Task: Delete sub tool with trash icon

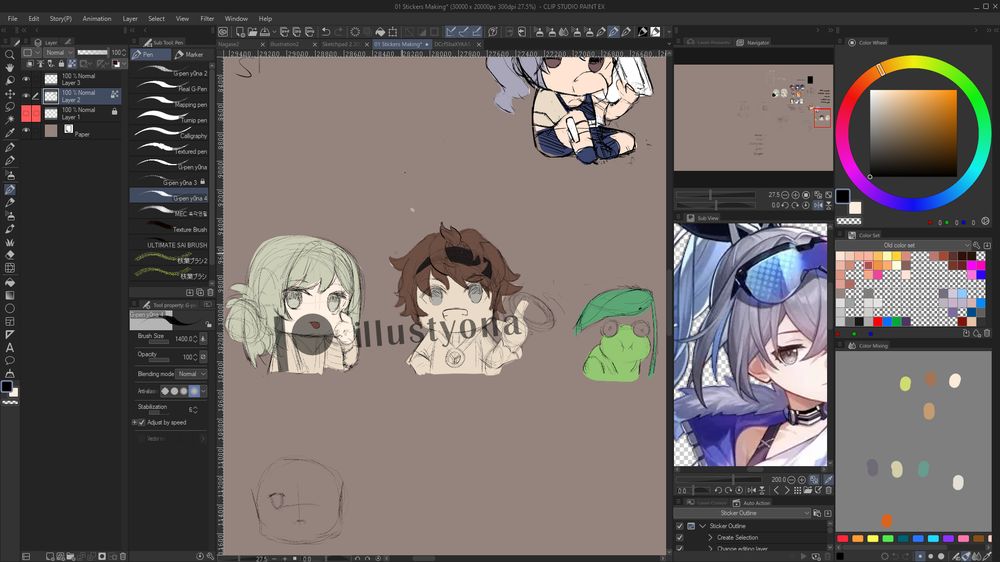Action: coord(210,292)
